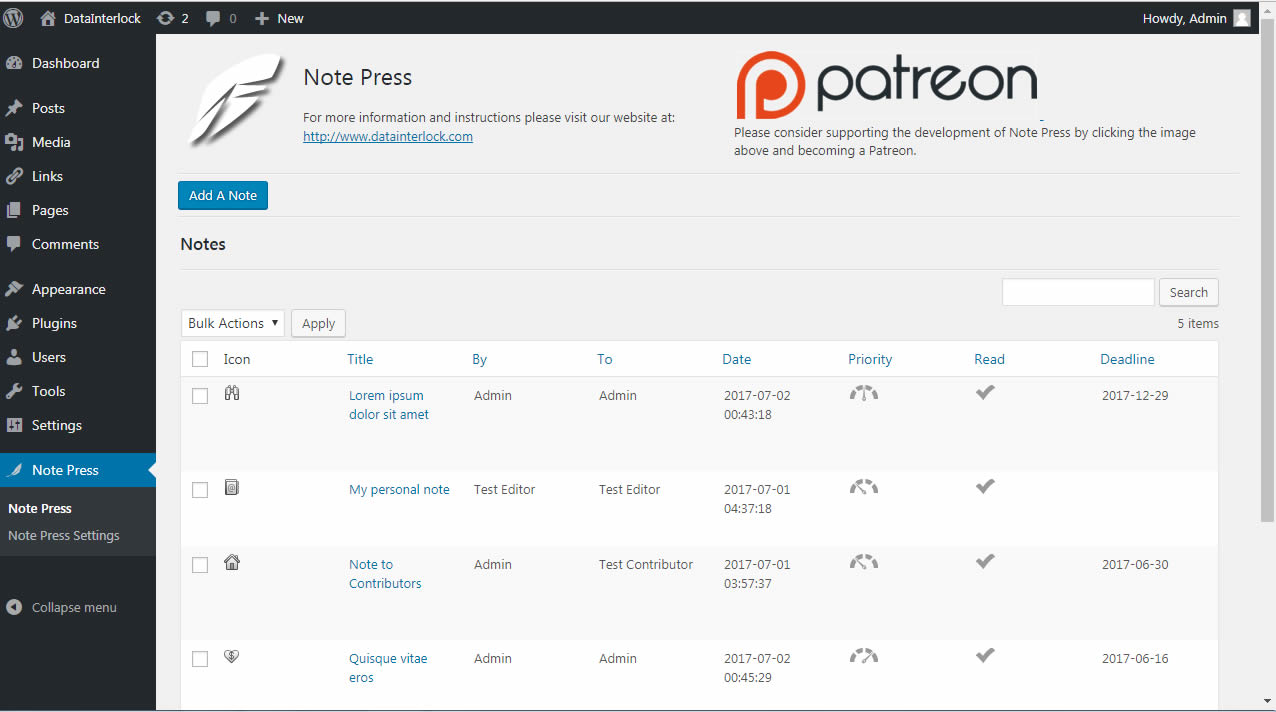Screen dimensions: 1276x712
Task: Click read checkmark on Lorem ipsum row
Action: point(985,392)
